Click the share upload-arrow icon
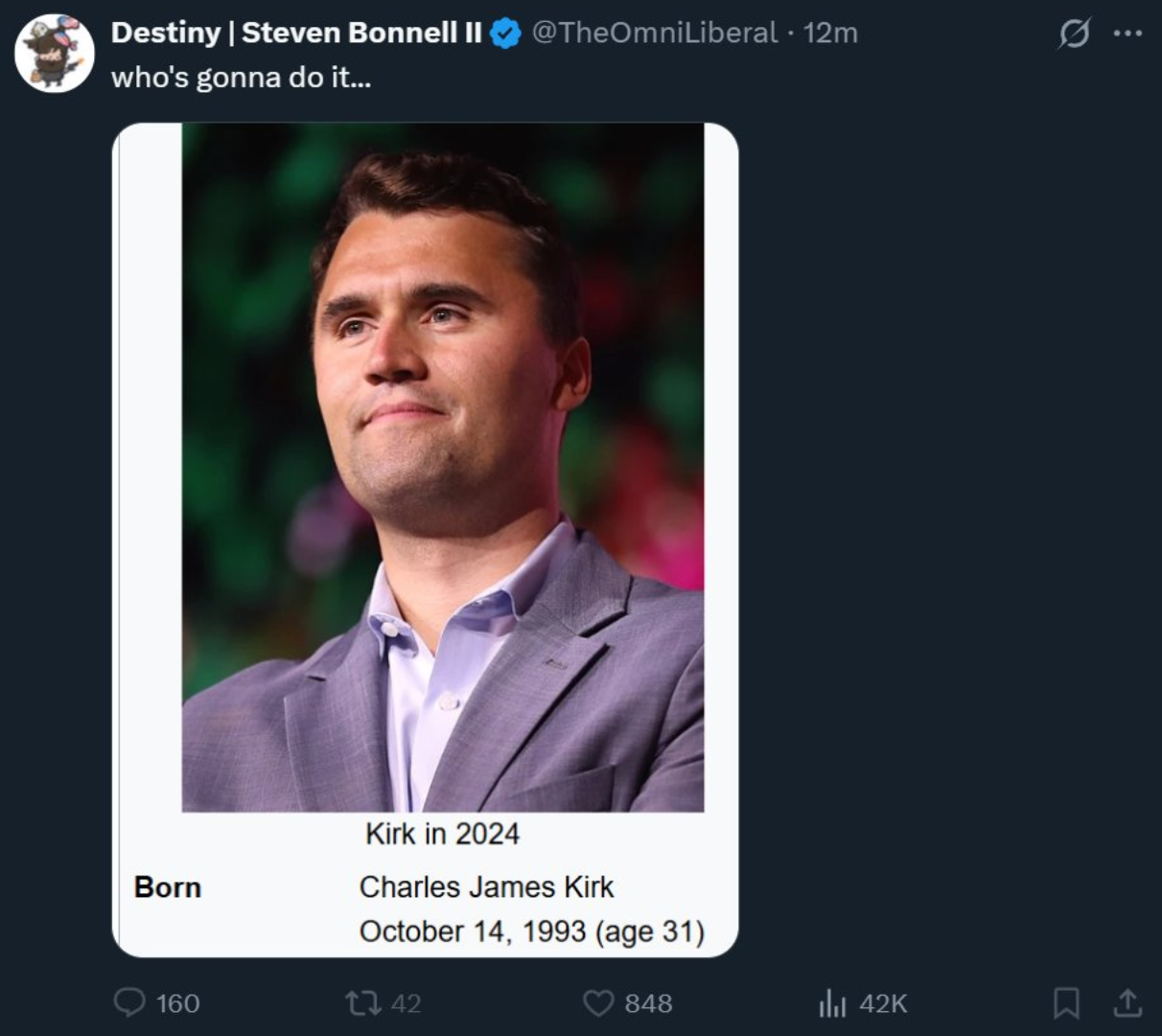Image resolution: width=1162 pixels, height=1036 pixels. (1127, 1002)
